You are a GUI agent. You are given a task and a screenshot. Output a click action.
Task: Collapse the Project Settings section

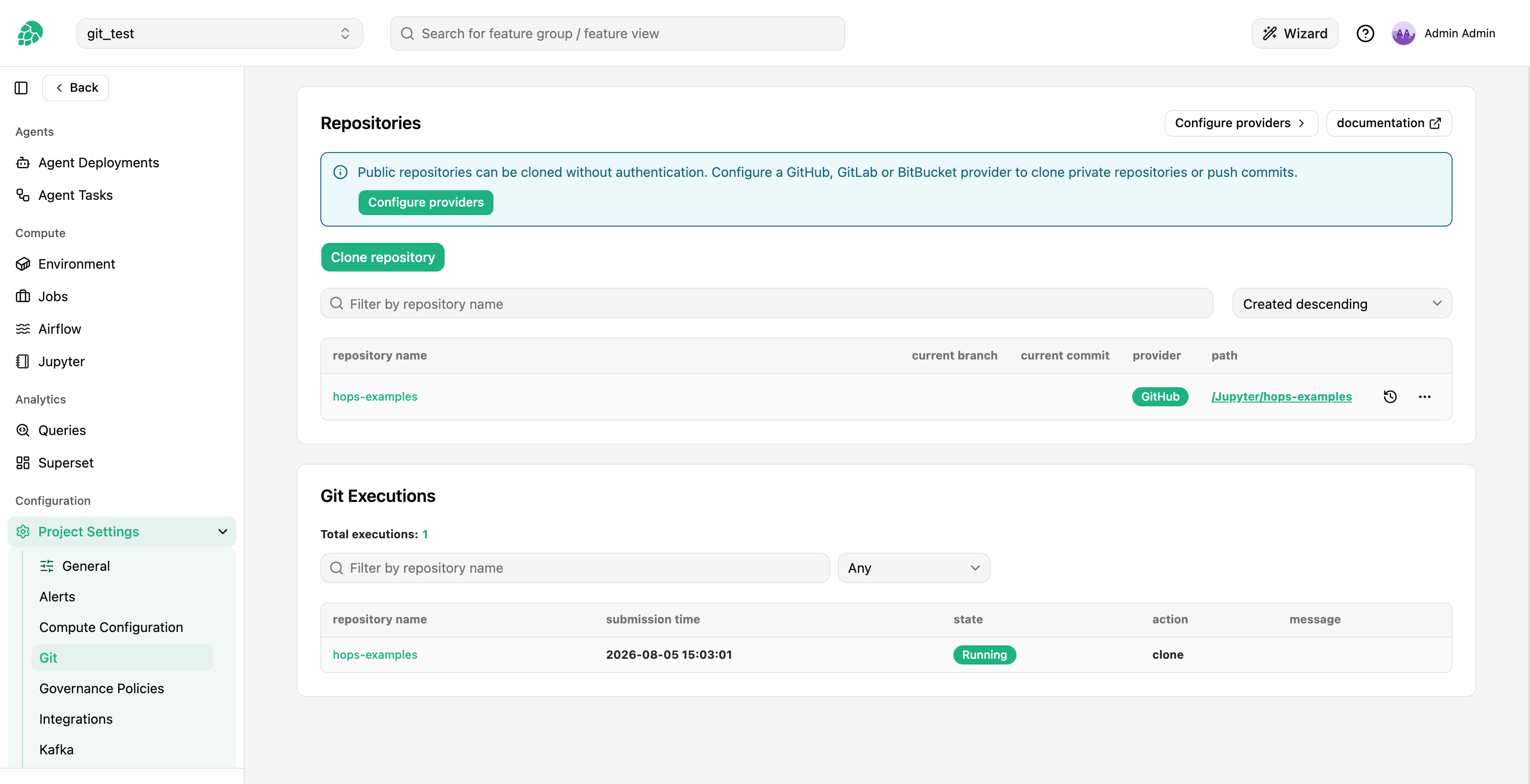click(122, 532)
